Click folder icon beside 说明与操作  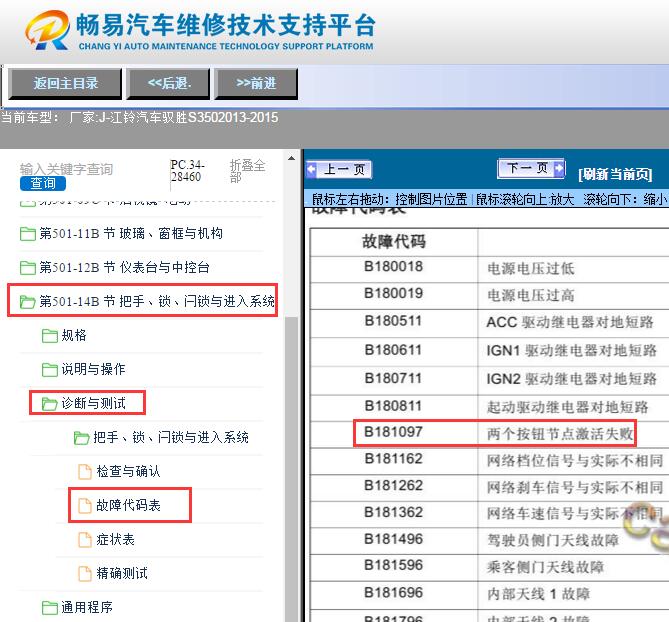tap(49, 369)
